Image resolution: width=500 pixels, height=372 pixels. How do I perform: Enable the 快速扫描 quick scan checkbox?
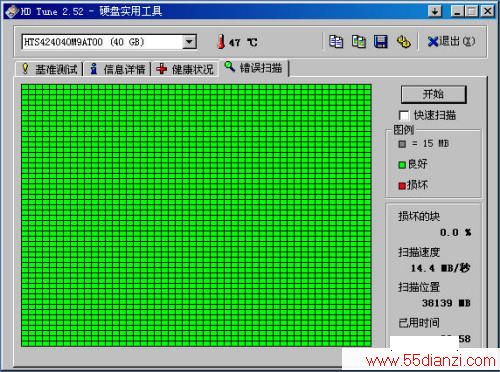coord(404,116)
